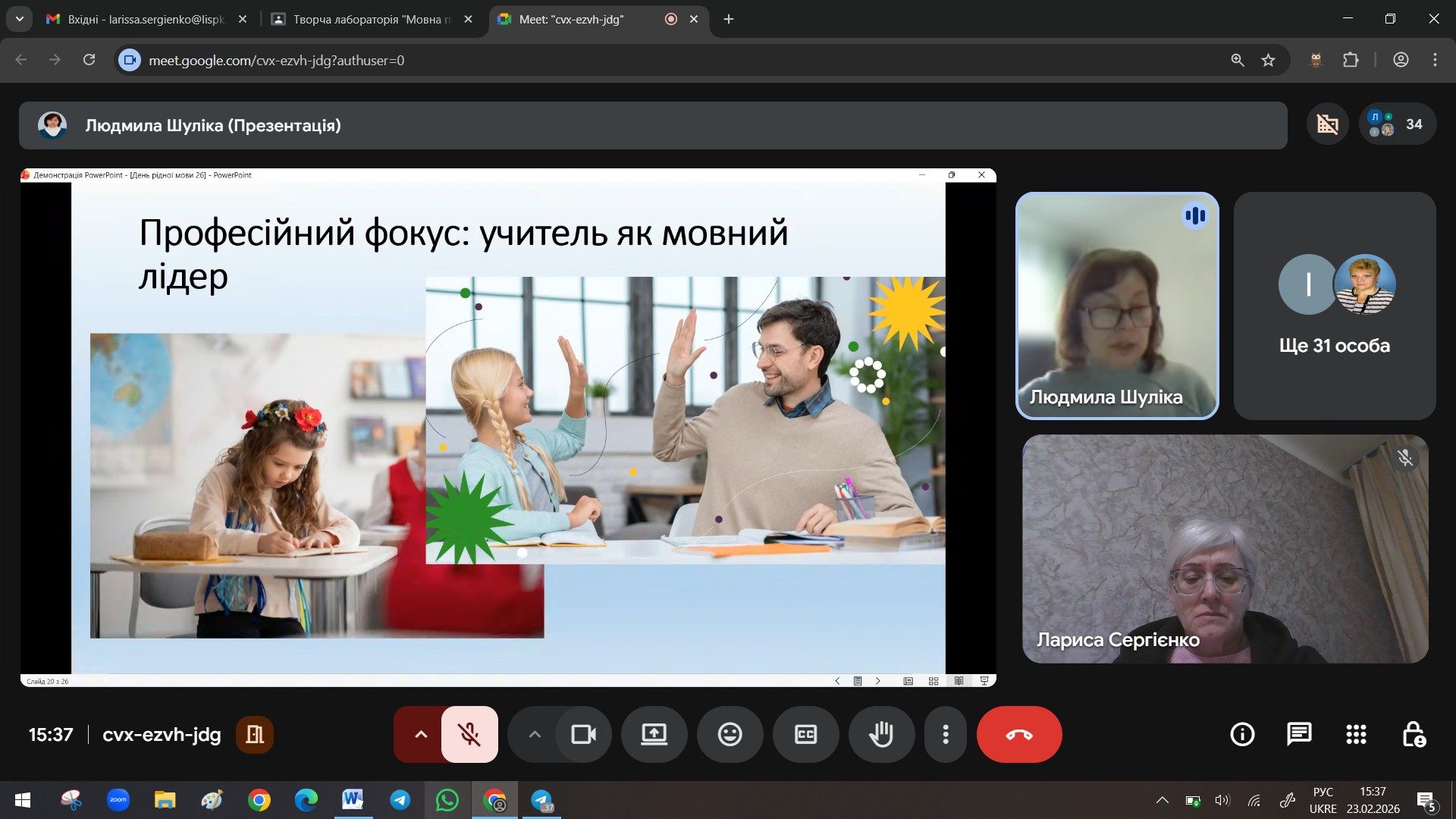The image size is (1456, 819).
Task: Open the meeting details info icon
Action: [x=1242, y=734]
